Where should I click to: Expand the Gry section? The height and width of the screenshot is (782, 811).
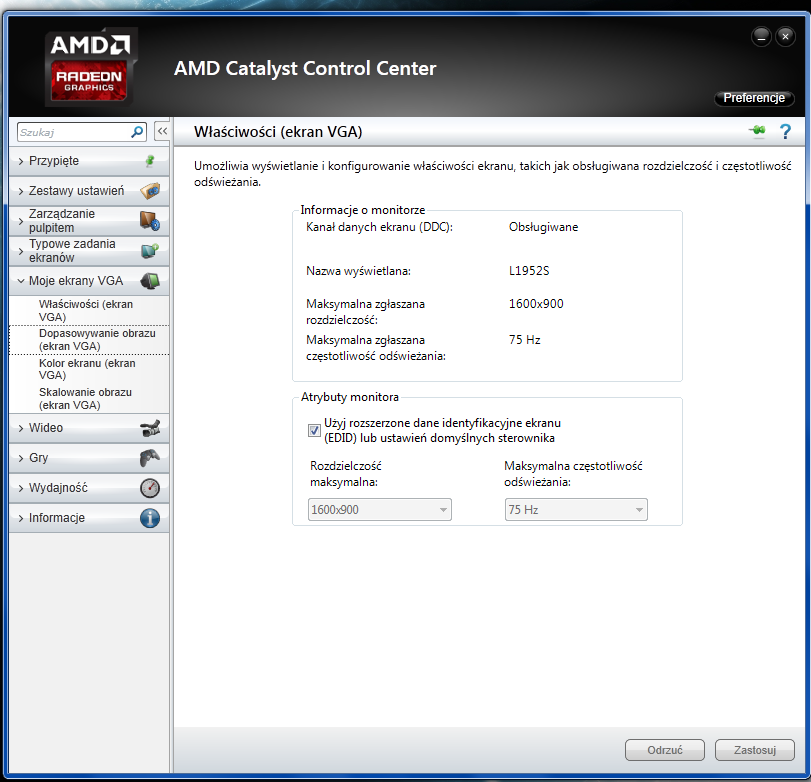tap(89, 458)
